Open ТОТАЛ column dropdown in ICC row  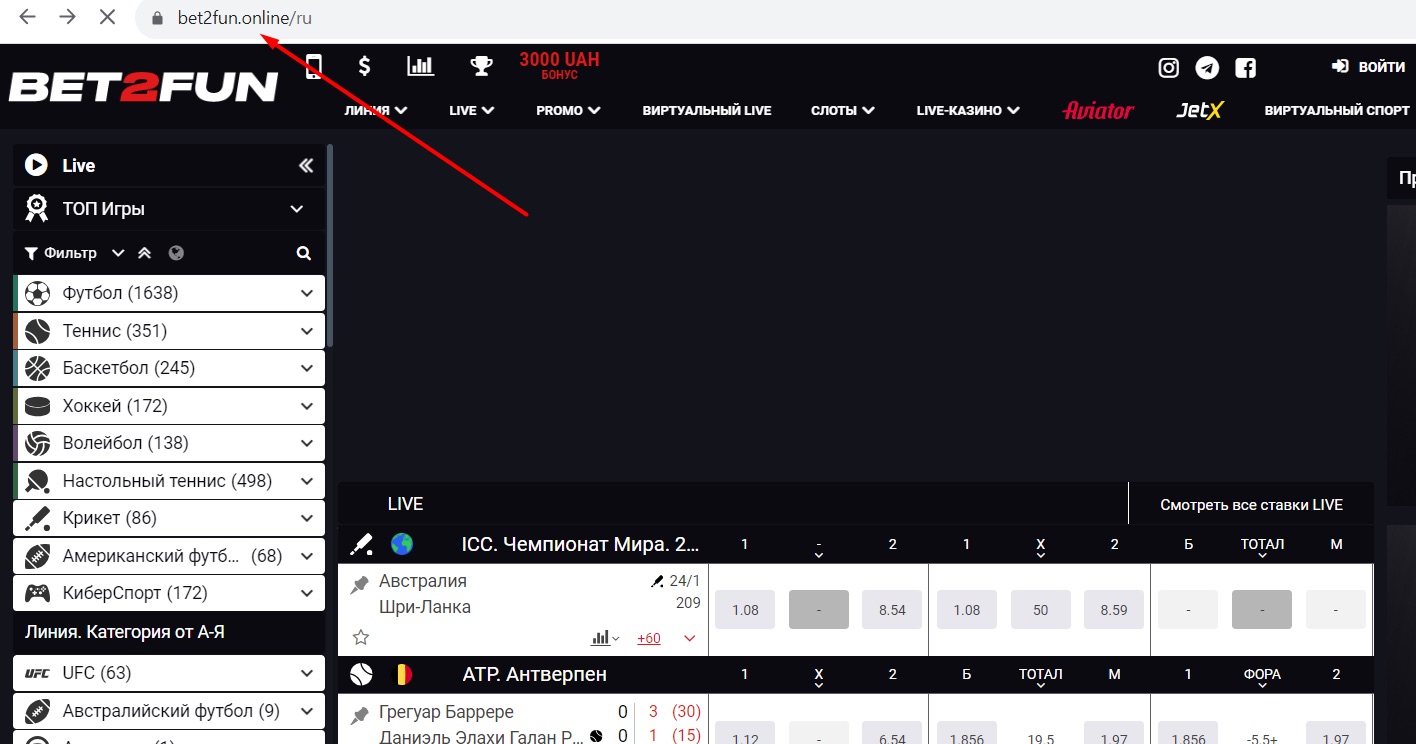coord(1262,548)
